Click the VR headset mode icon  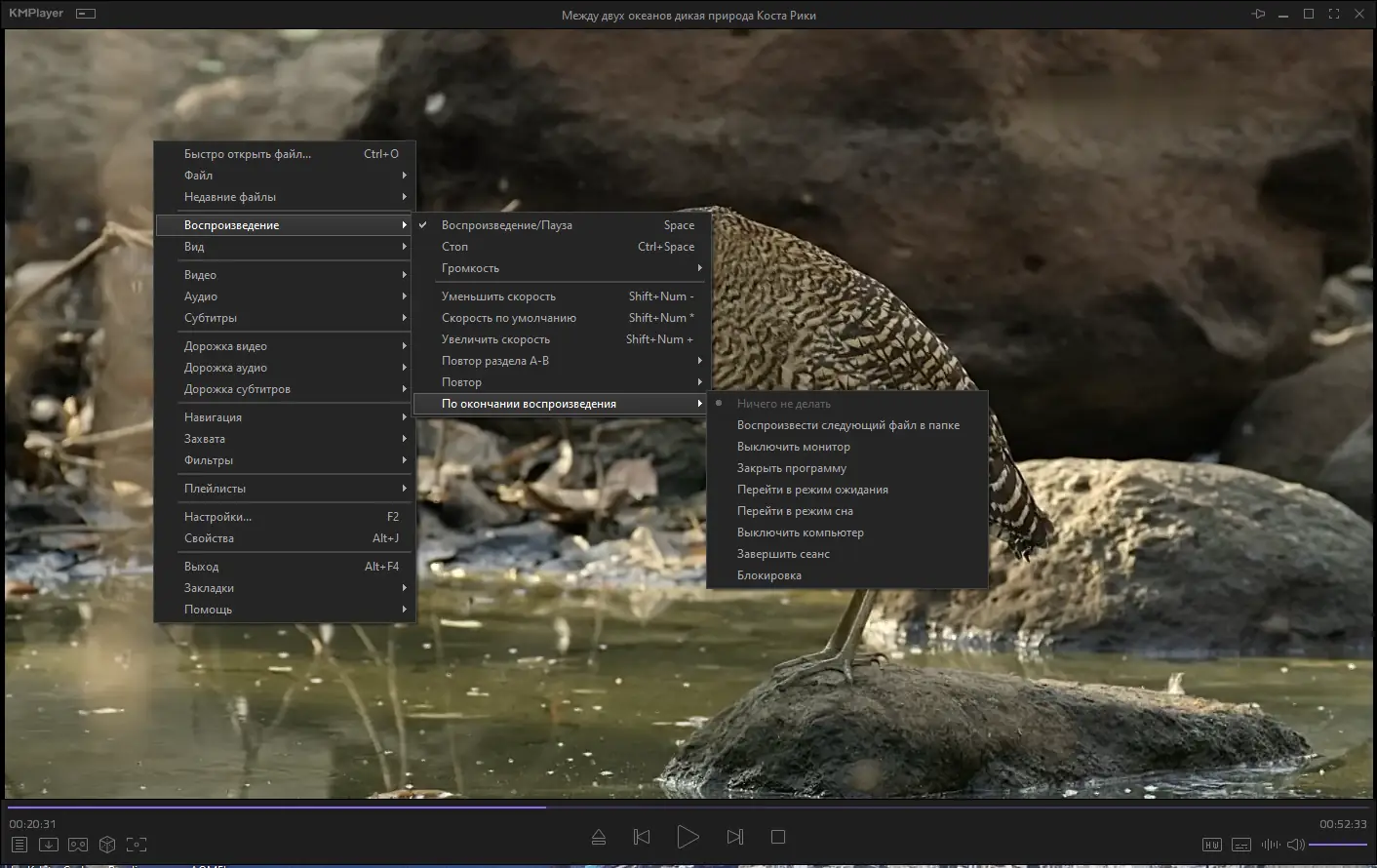tap(78, 845)
